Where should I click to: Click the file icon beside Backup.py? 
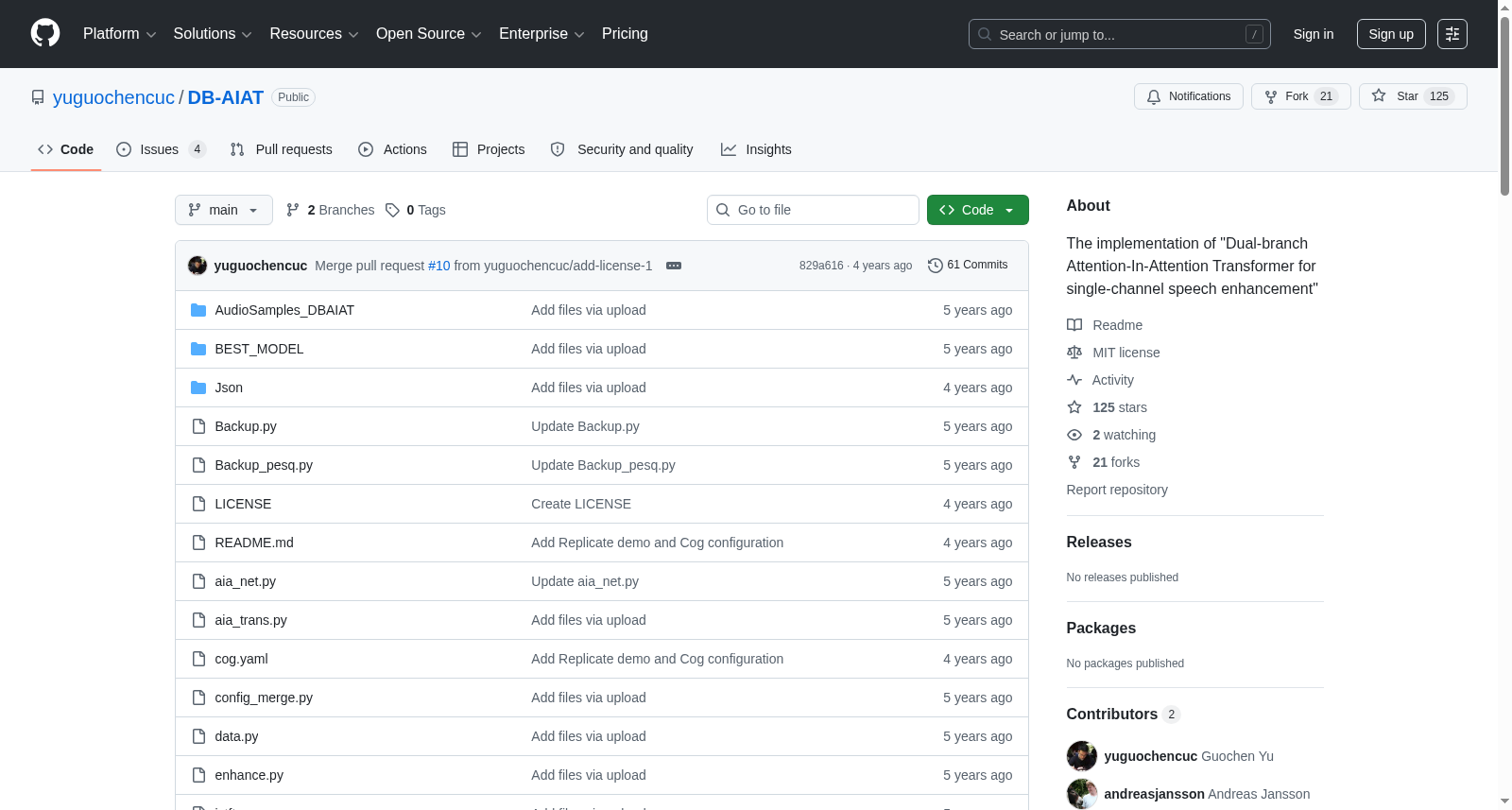[x=198, y=426]
